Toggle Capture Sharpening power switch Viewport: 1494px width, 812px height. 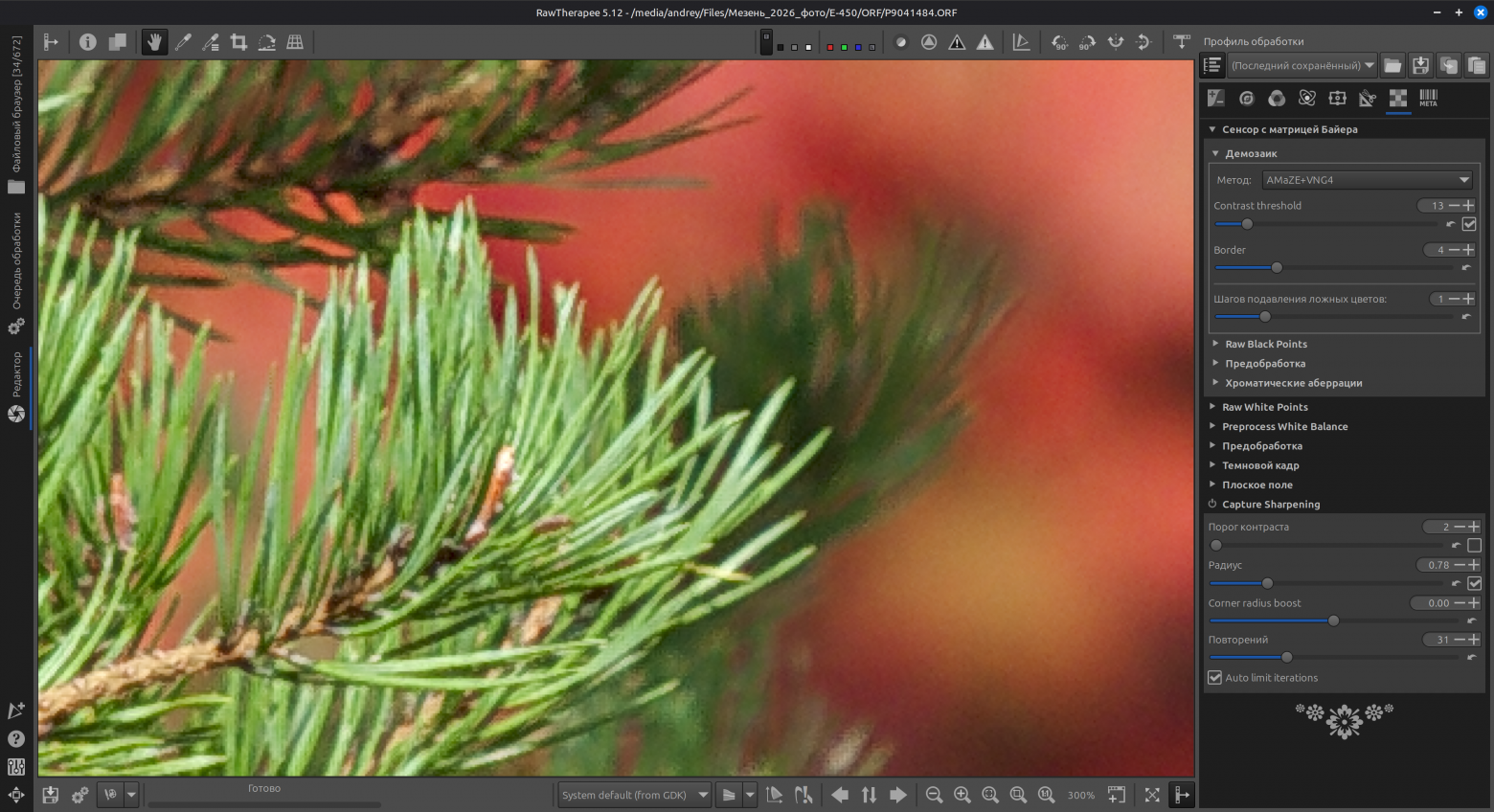pos(1212,504)
